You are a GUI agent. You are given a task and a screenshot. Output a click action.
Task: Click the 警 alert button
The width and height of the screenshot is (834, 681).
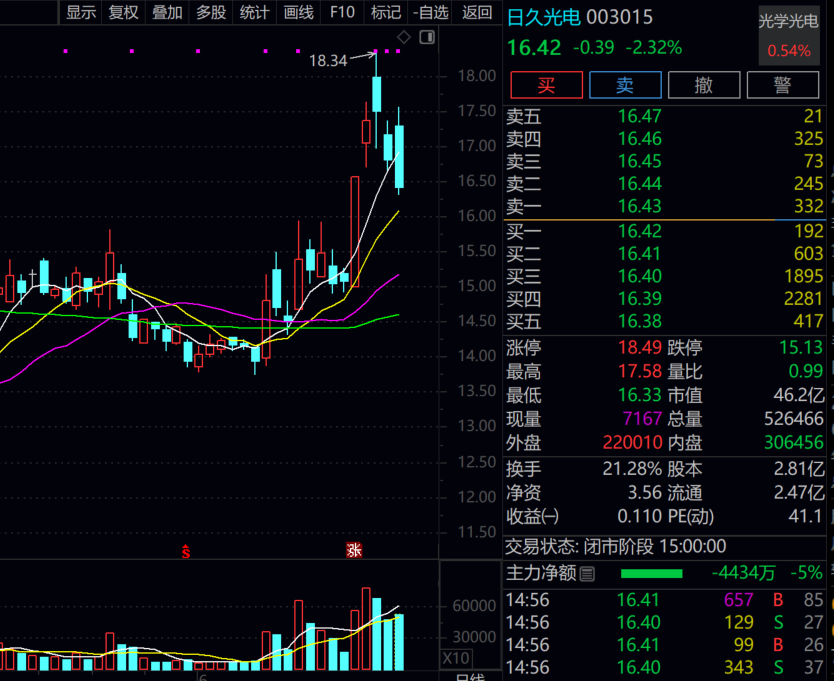782,85
